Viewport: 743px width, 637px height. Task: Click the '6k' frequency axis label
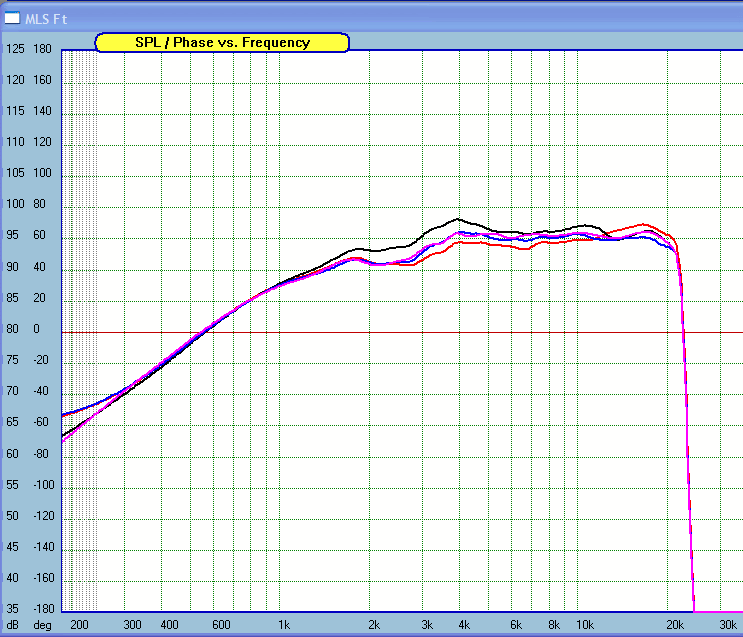coord(516,625)
